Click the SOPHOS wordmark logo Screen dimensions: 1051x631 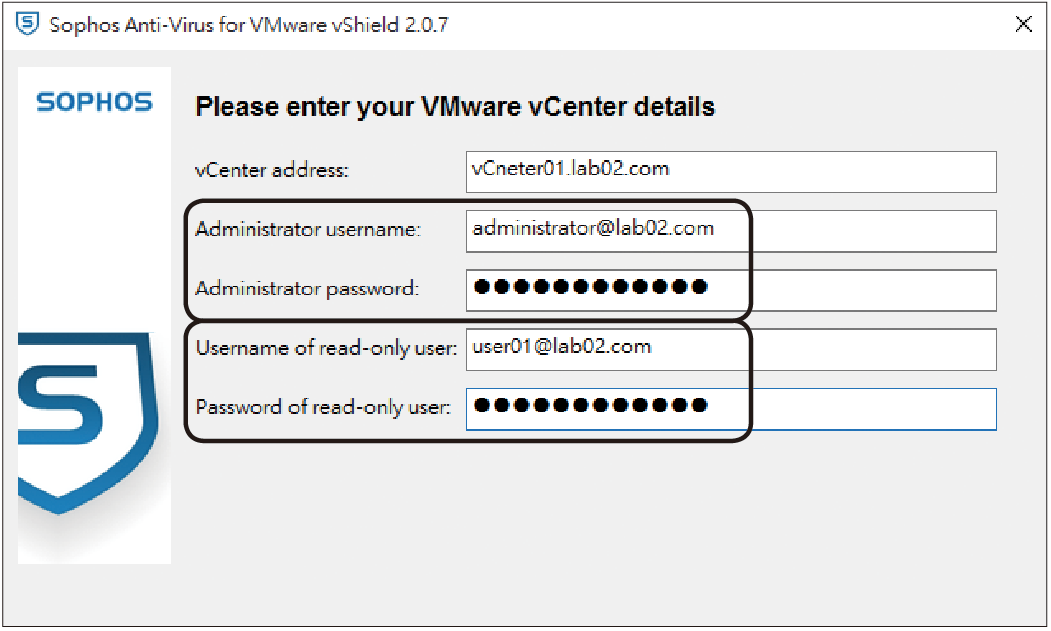click(95, 102)
